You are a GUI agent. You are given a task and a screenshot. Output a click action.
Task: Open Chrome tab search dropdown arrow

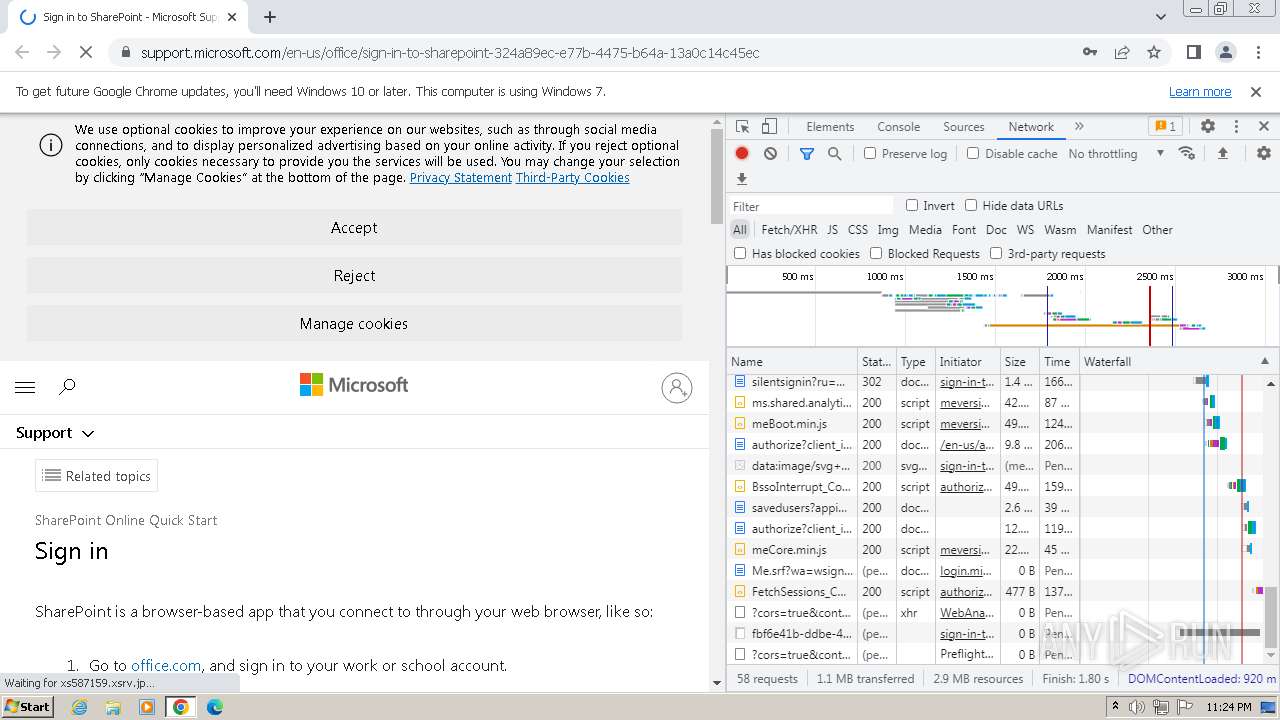pos(1160,17)
